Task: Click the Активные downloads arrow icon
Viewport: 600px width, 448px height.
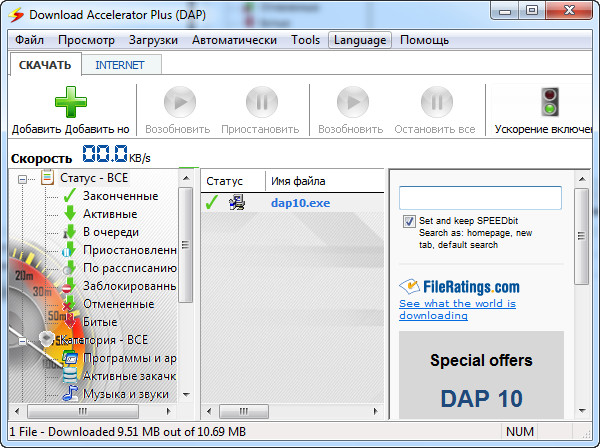Action: point(70,214)
